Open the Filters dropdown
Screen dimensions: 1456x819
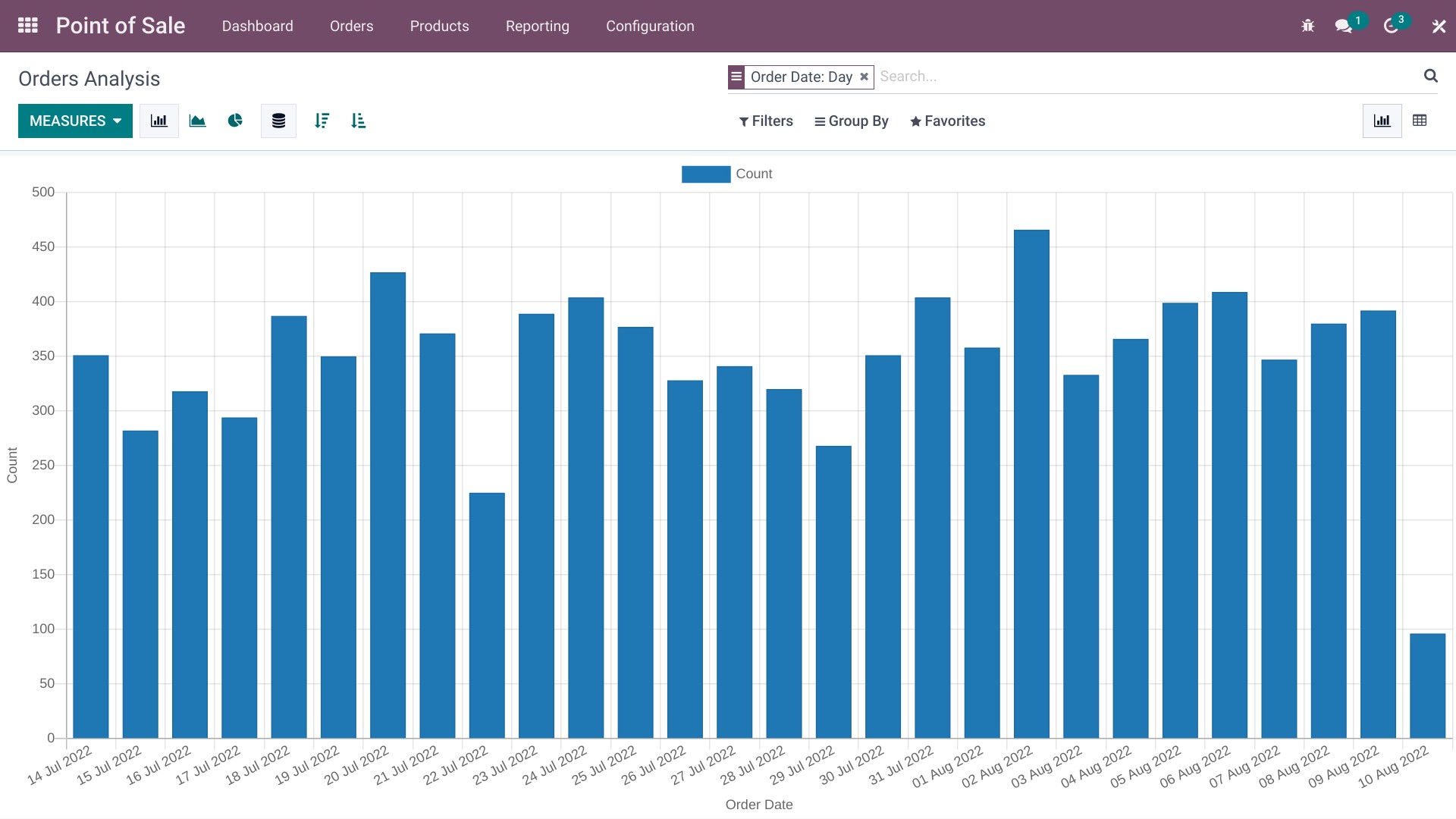766,121
